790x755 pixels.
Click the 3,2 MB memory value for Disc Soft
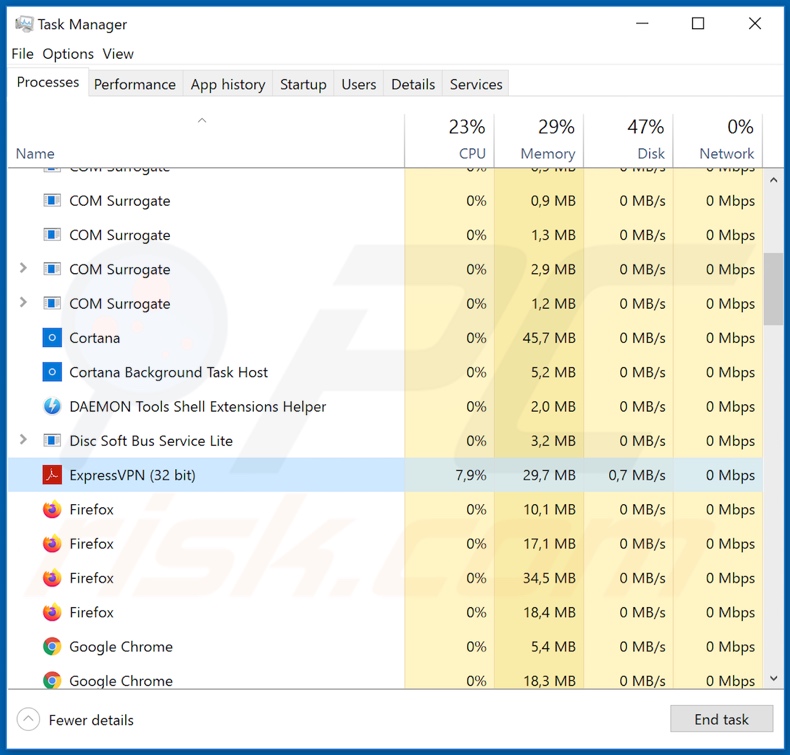coord(553,440)
